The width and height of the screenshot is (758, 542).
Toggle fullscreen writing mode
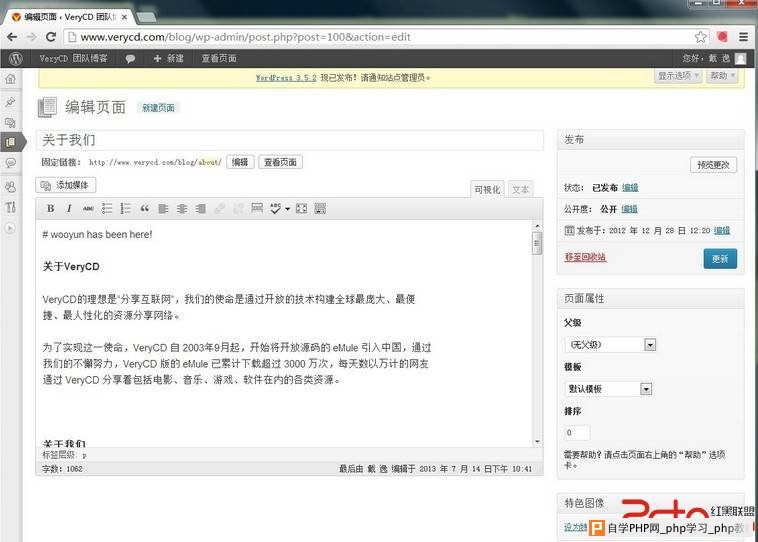pyautogui.click(x=302, y=208)
